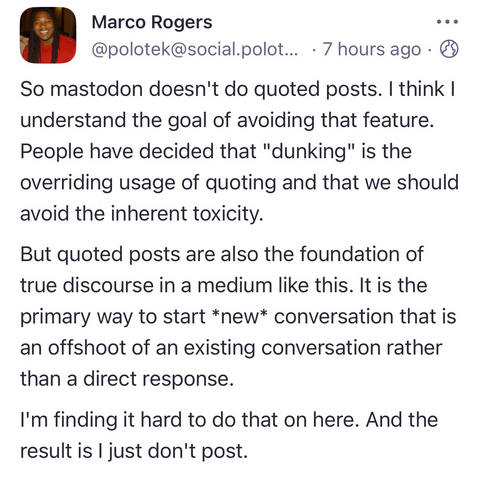Open the three-dot more options menu
The image size is (480, 480).
(x=447, y=22)
